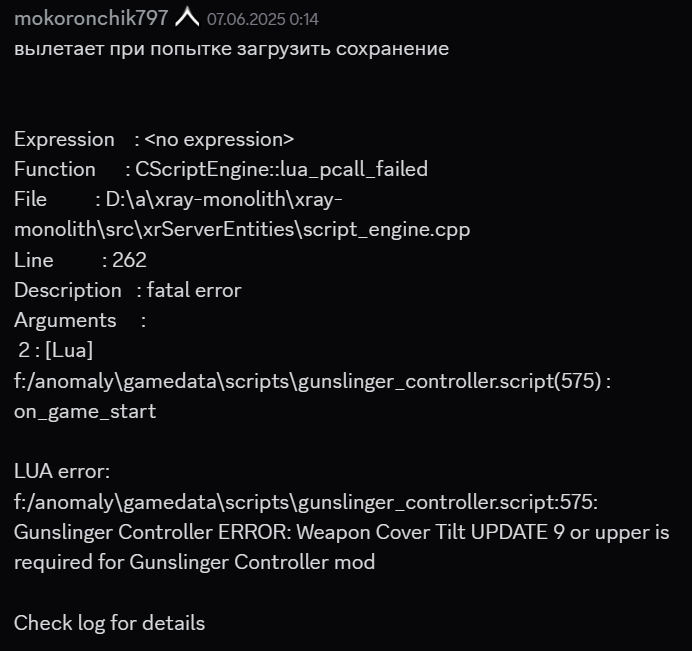Click the 2 : [Lua] line
This screenshot has width=692, height=651.
[56, 350]
